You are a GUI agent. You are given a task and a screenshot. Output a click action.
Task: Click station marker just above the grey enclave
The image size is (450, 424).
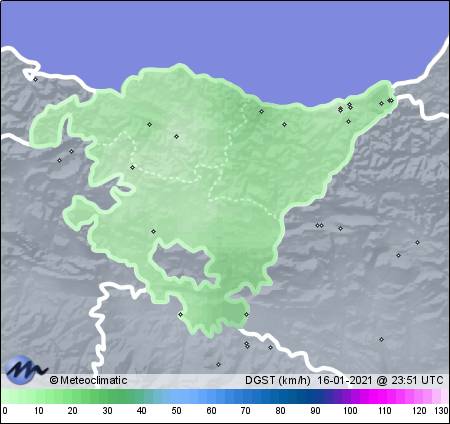153,231
